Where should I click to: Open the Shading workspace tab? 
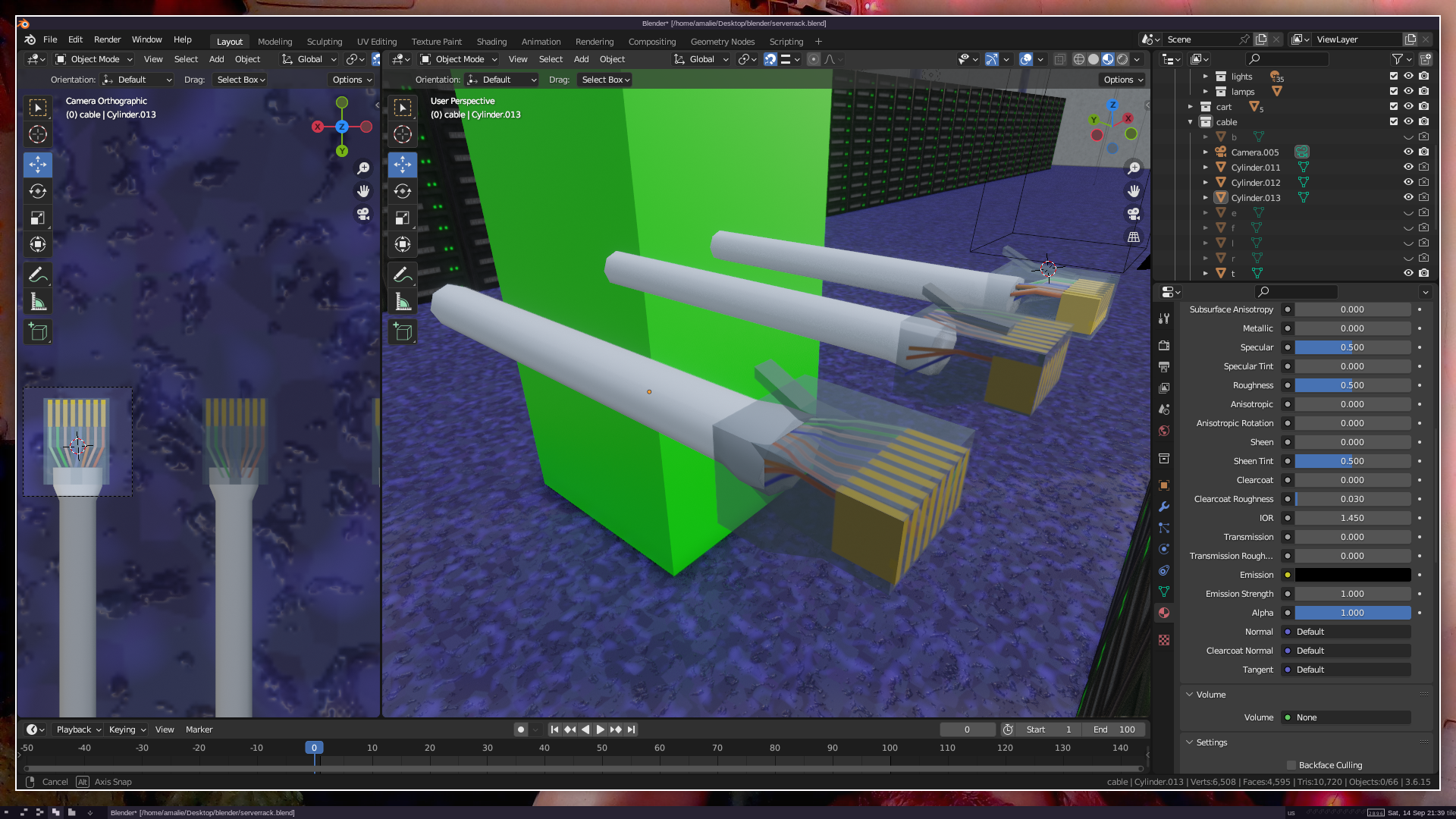click(491, 42)
